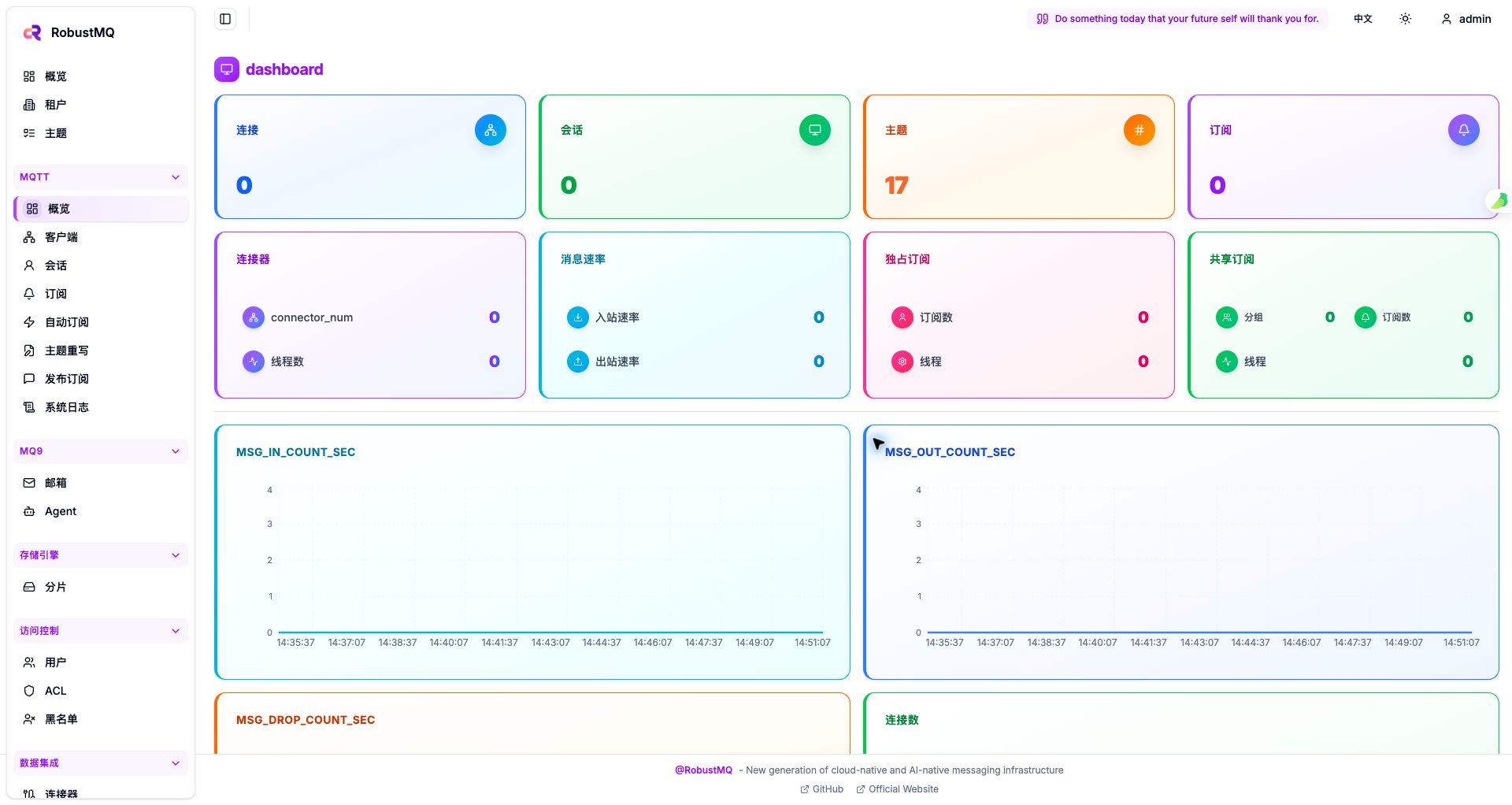Open the 主题重写 menu item

pos(100,351)
